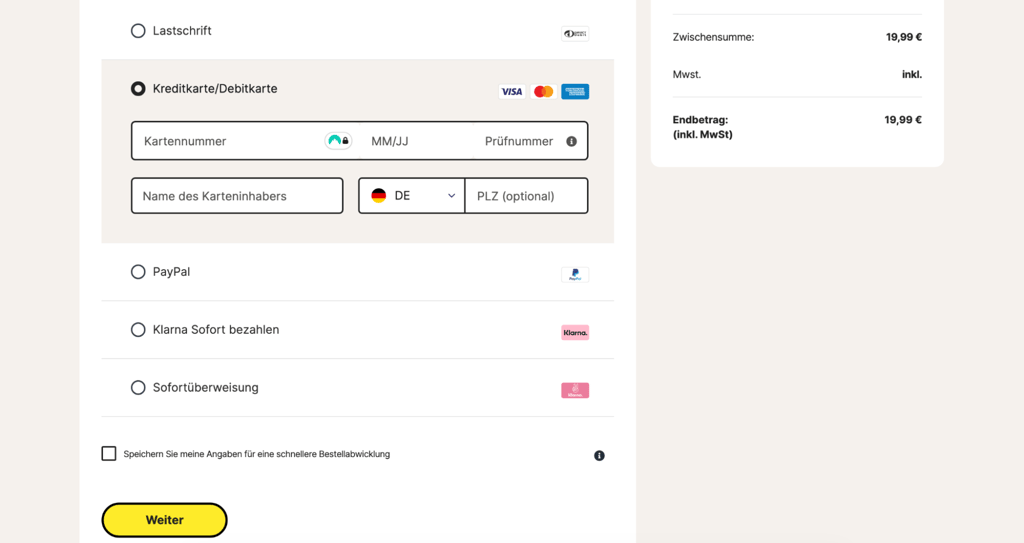
Task: Click the card autofill lock icon in Kartennummer
Action: point(338,140)
